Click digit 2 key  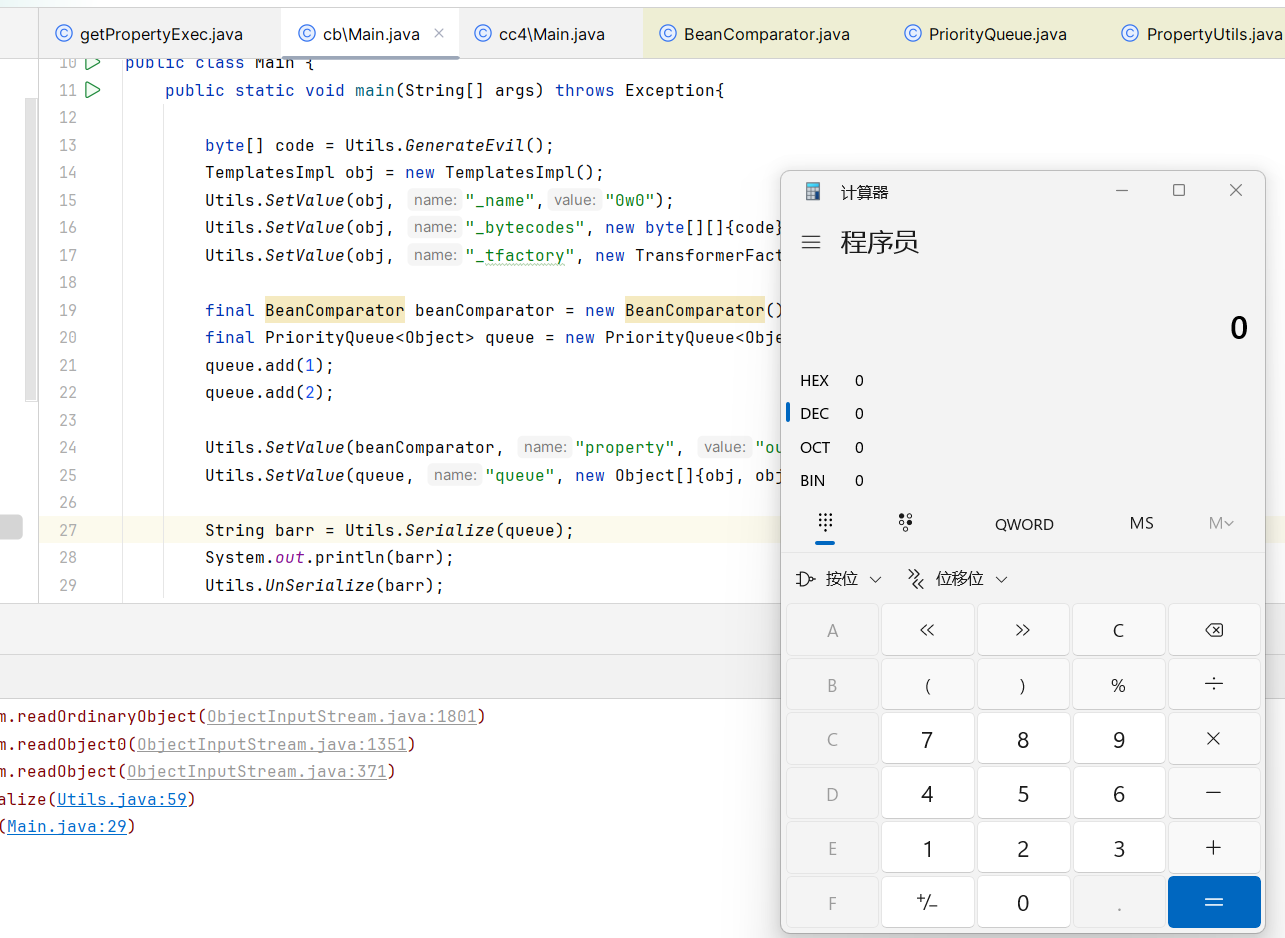(1022, 848)
